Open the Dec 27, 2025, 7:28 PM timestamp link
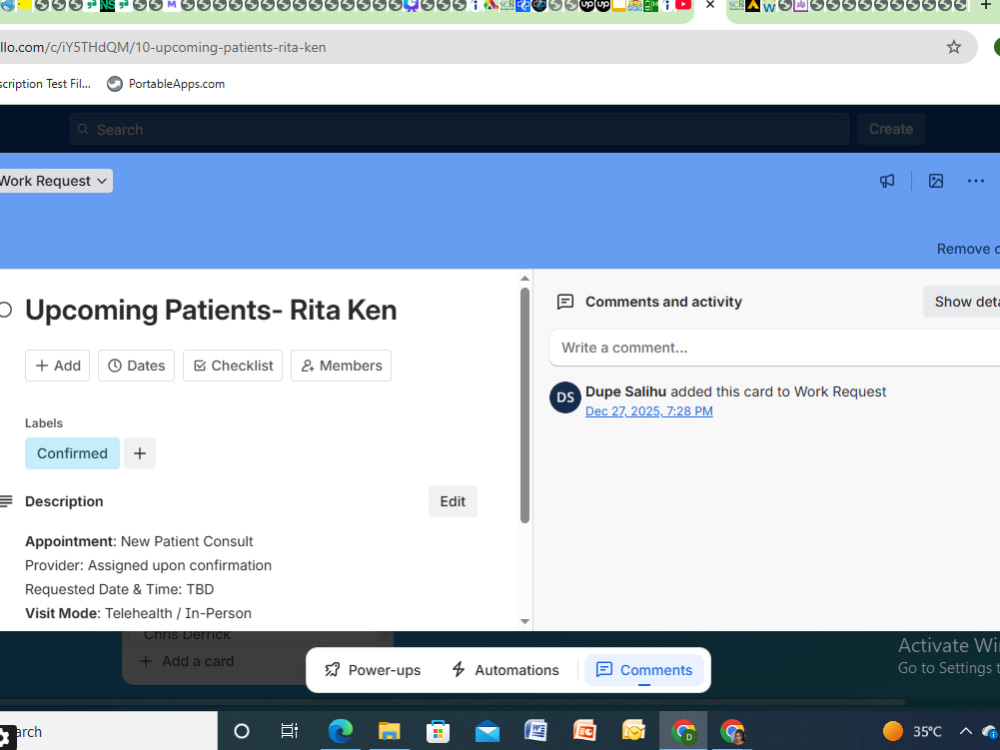This screenshot has height=750, width=1000. click(x=649, y=411)
